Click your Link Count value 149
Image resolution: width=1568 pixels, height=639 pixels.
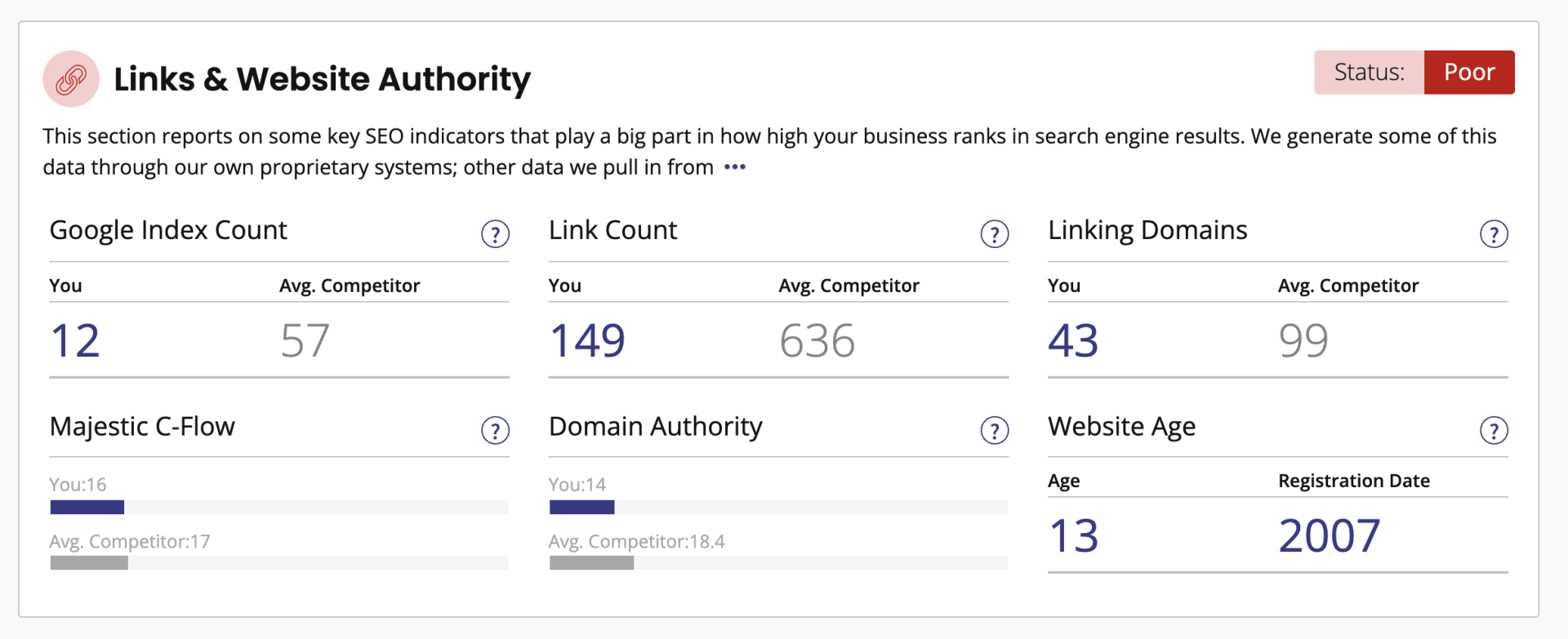pos(587,340)
